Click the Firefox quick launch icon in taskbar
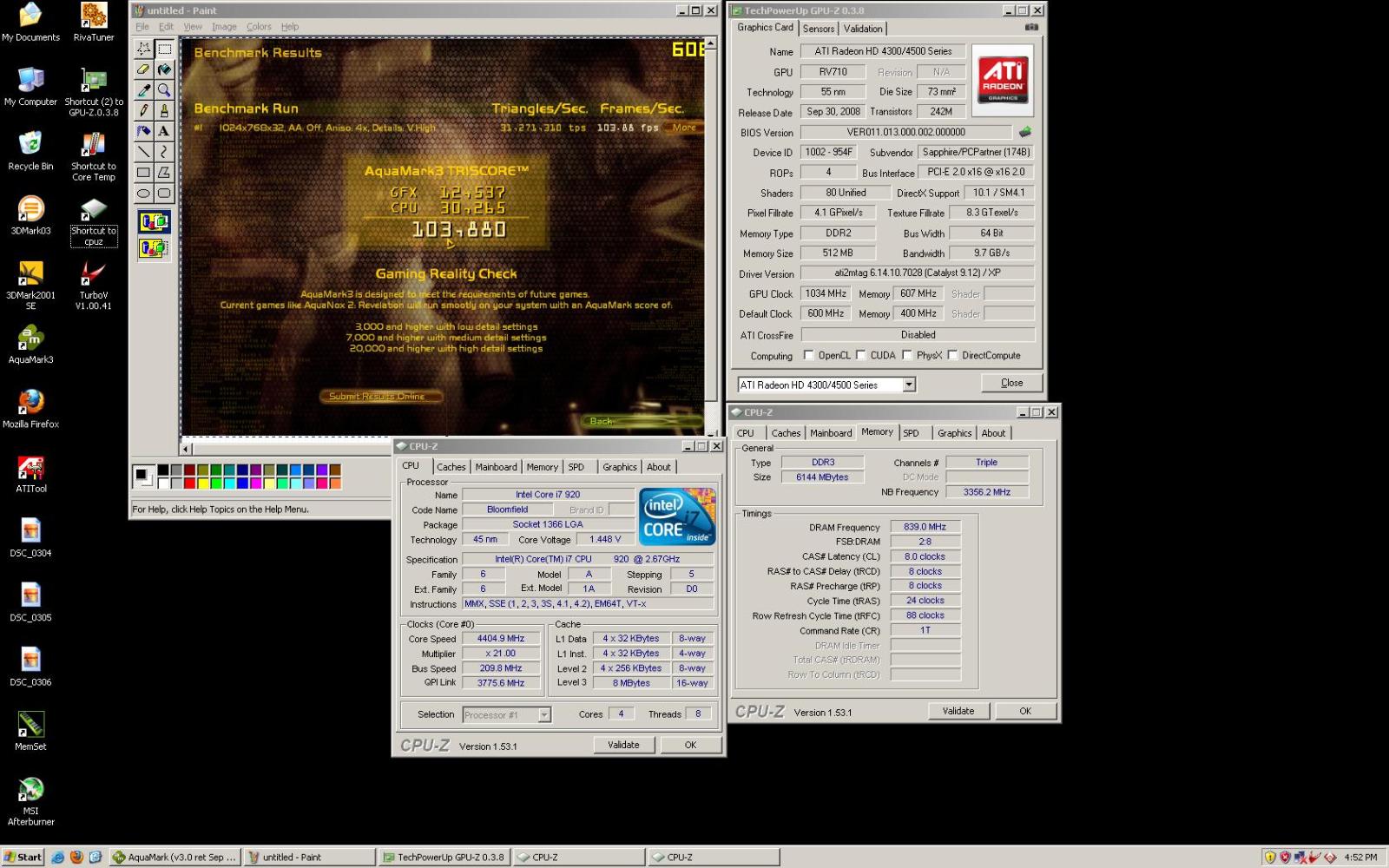Image resolution: width=1389 pixels, height=868 pixels. (76, 857)
